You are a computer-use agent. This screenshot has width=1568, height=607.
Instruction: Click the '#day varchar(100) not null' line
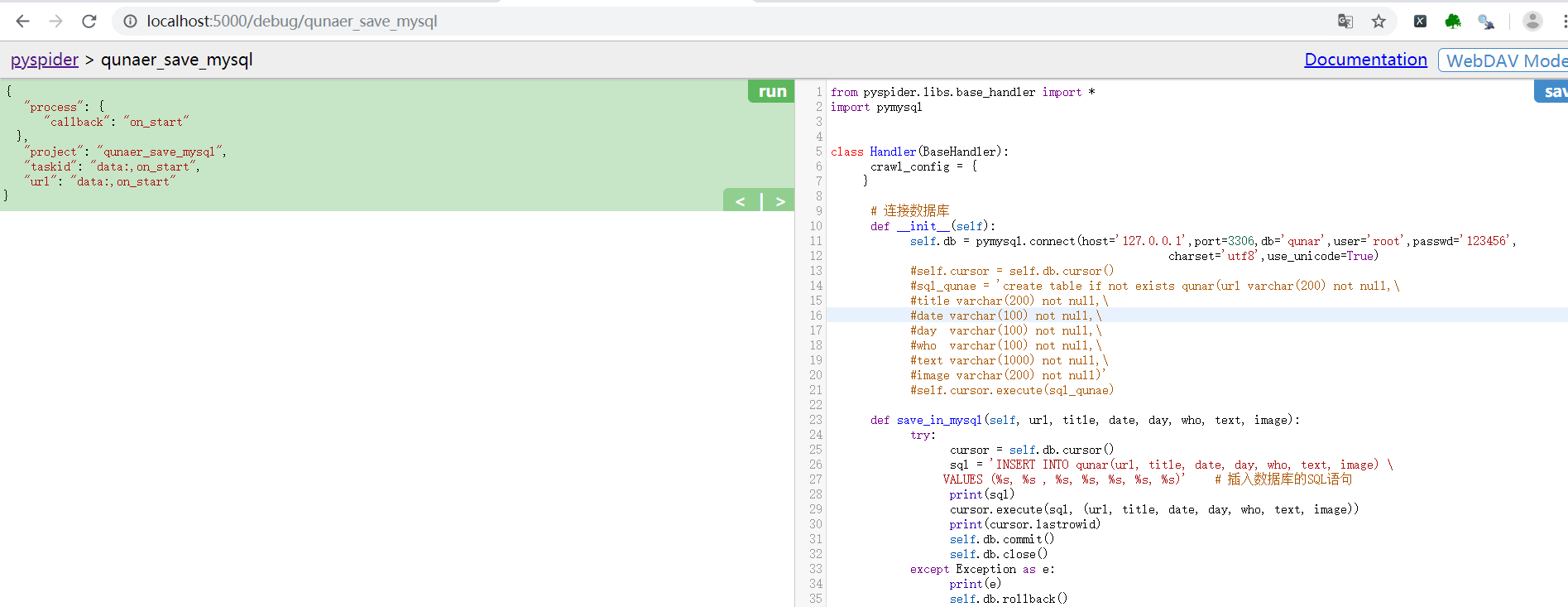pos(1006,330)
